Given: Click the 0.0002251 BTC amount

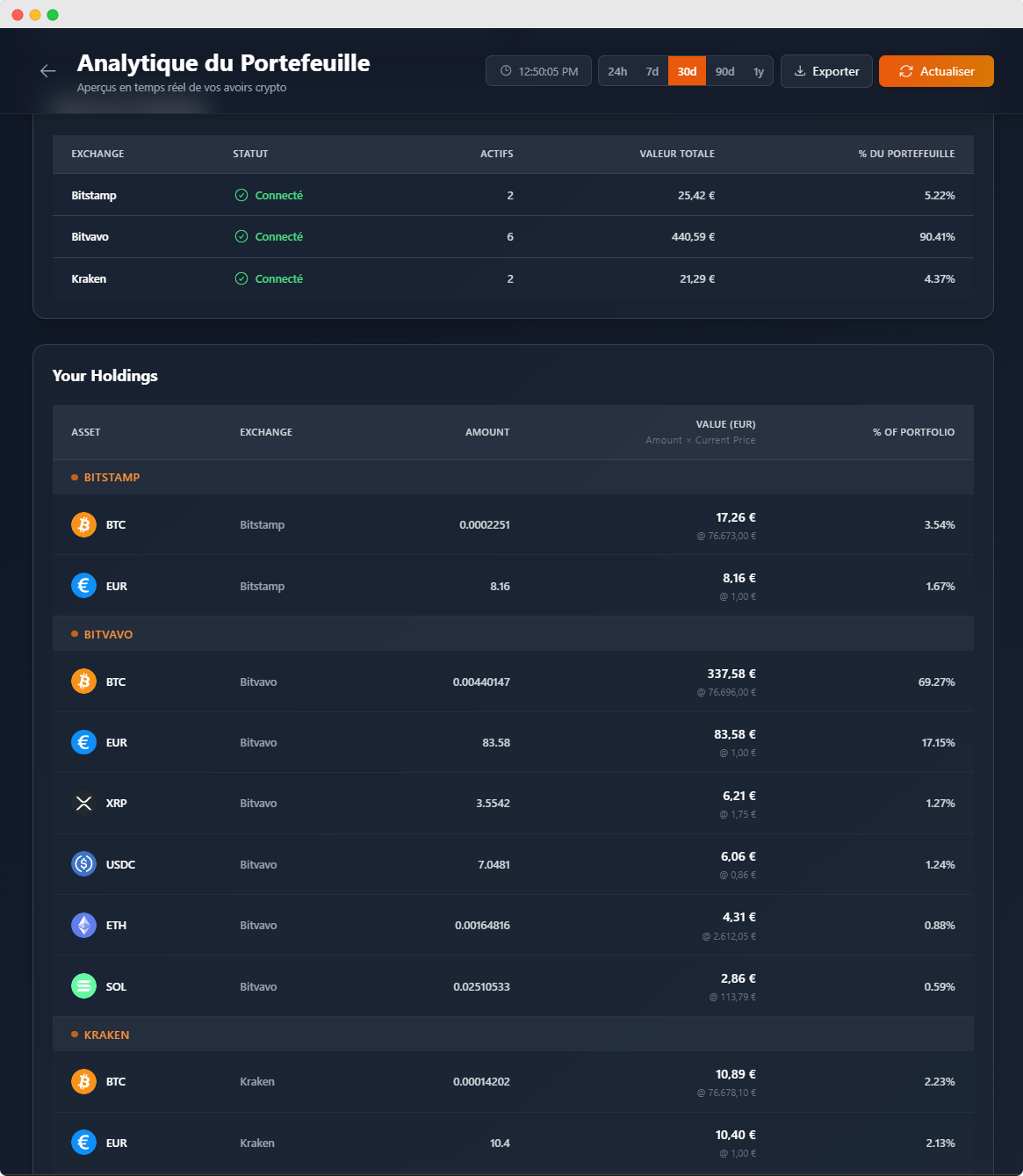Looking at the screenshot, I should click(485, 524).
